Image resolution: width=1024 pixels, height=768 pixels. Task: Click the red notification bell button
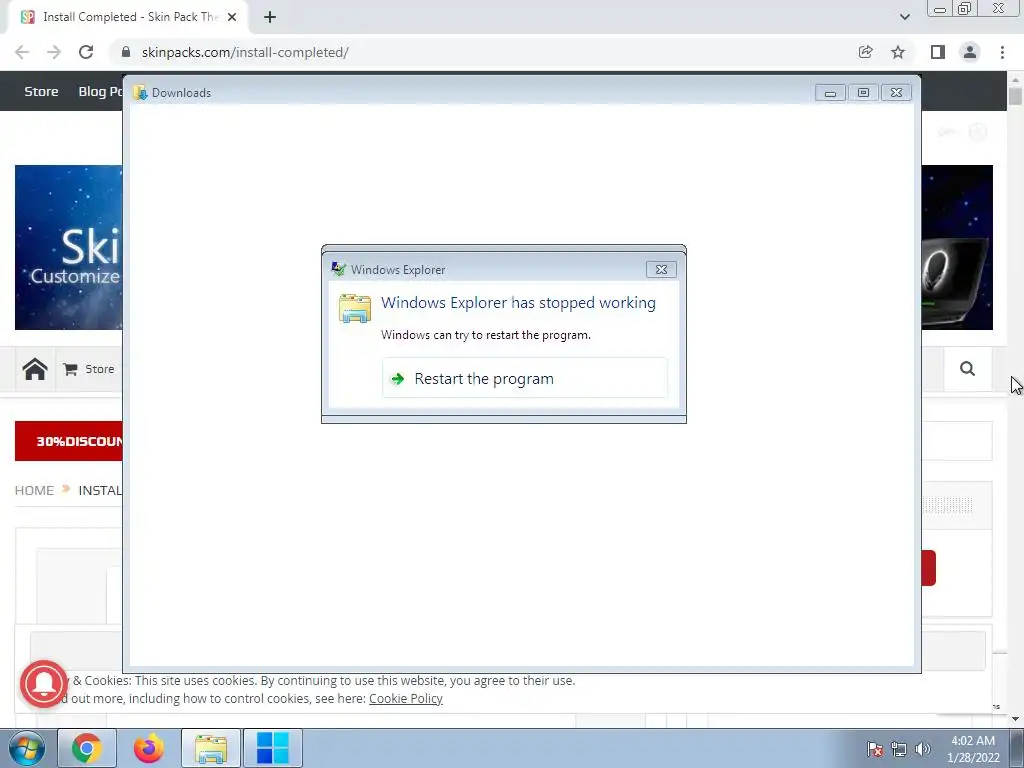(x=44, y=684)
